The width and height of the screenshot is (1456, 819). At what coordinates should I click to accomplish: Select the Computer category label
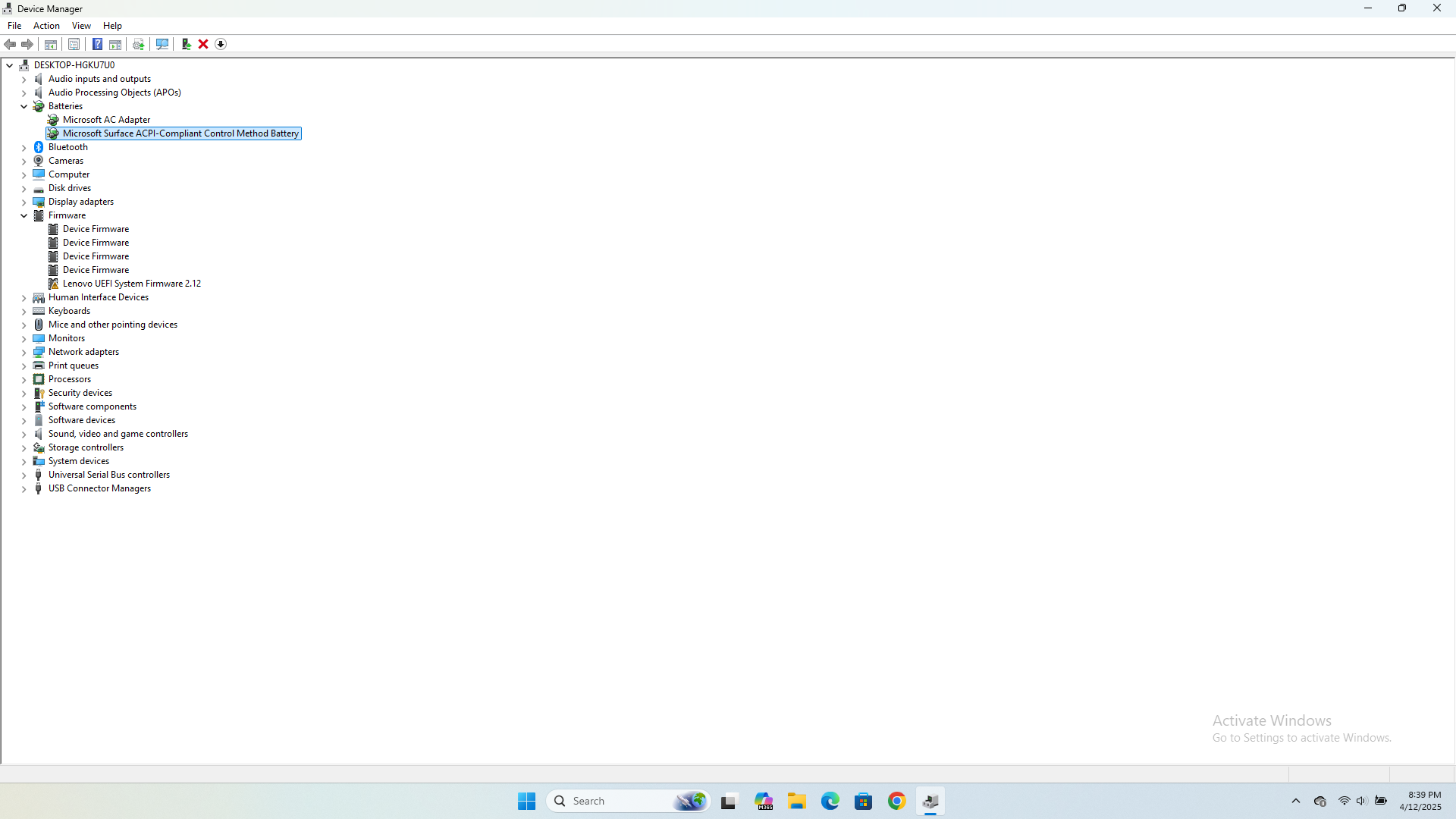pyautogui.click(x=69, y=174)
